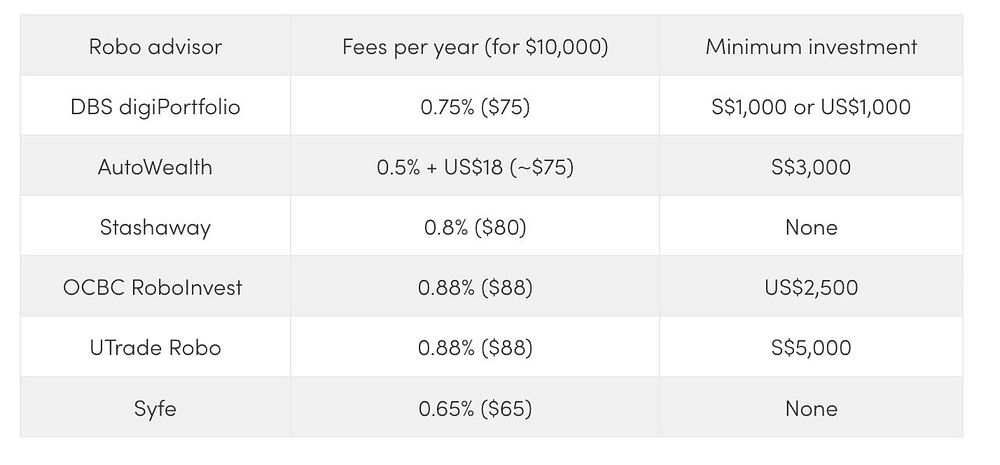Viewport: 1000px width, 465px height.
Task: Click the 0.8% ($80) fee cell
Action: [x=475, y=227]
